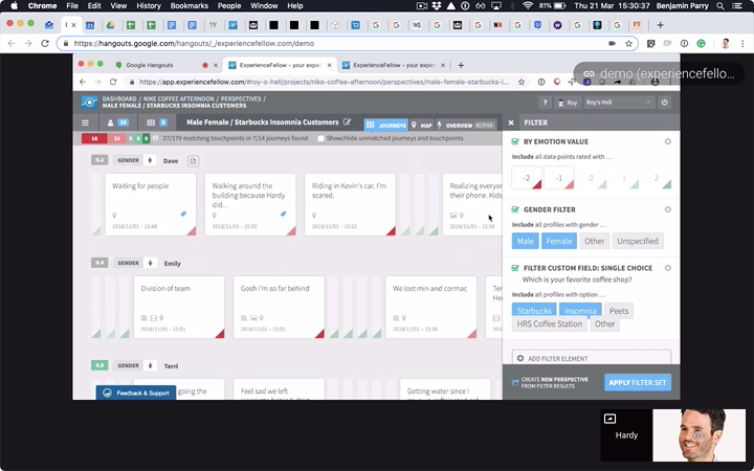
Task: Click Terri's gender icon
Action: click(x=150, y=366)
